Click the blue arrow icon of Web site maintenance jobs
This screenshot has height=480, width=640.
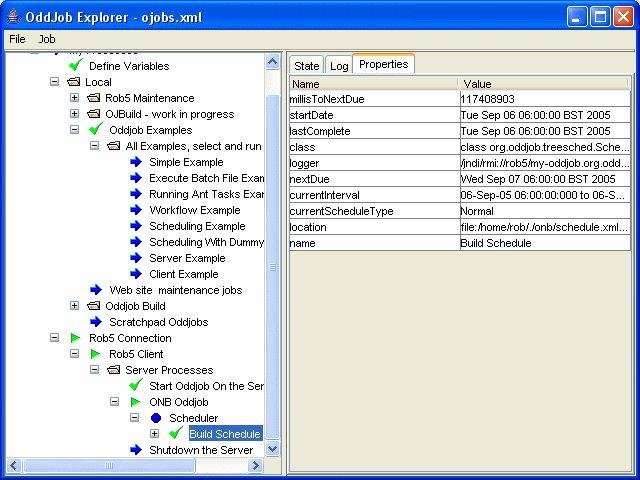tap(96, 290)
